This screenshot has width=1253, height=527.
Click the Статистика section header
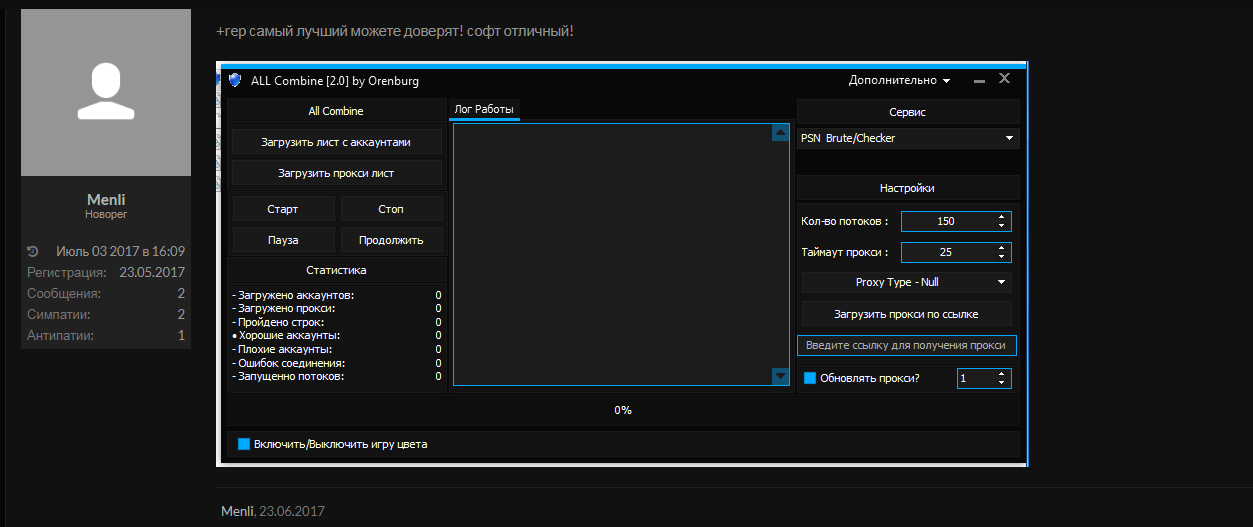[x=336, y=270]
